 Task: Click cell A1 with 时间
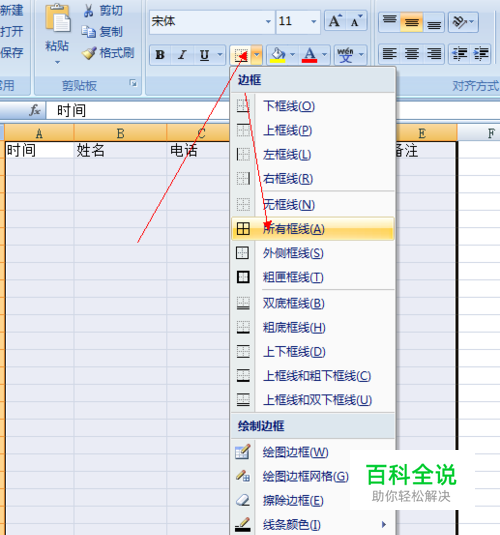click(39, 150)
